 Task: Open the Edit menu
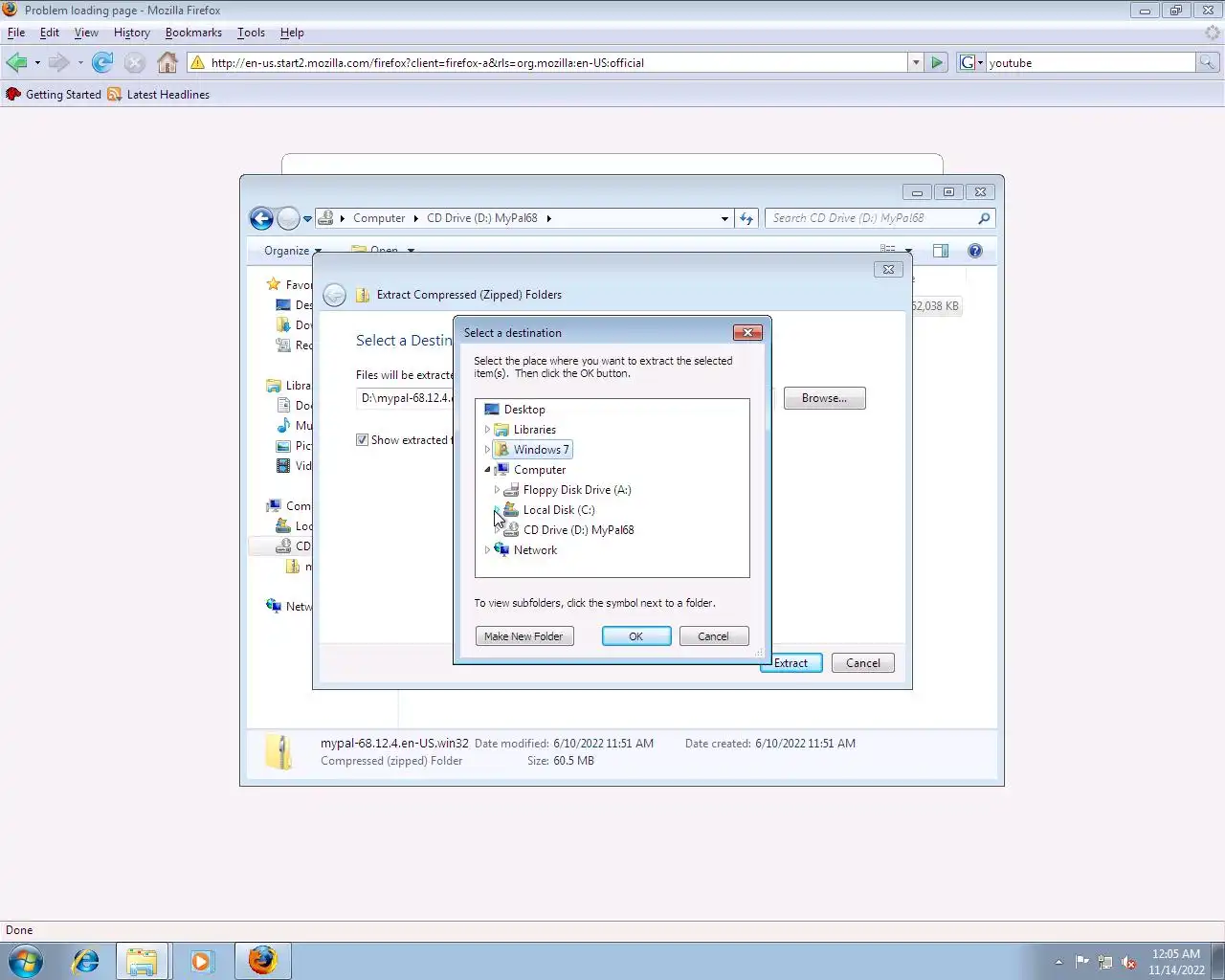[x=50, y=33]
